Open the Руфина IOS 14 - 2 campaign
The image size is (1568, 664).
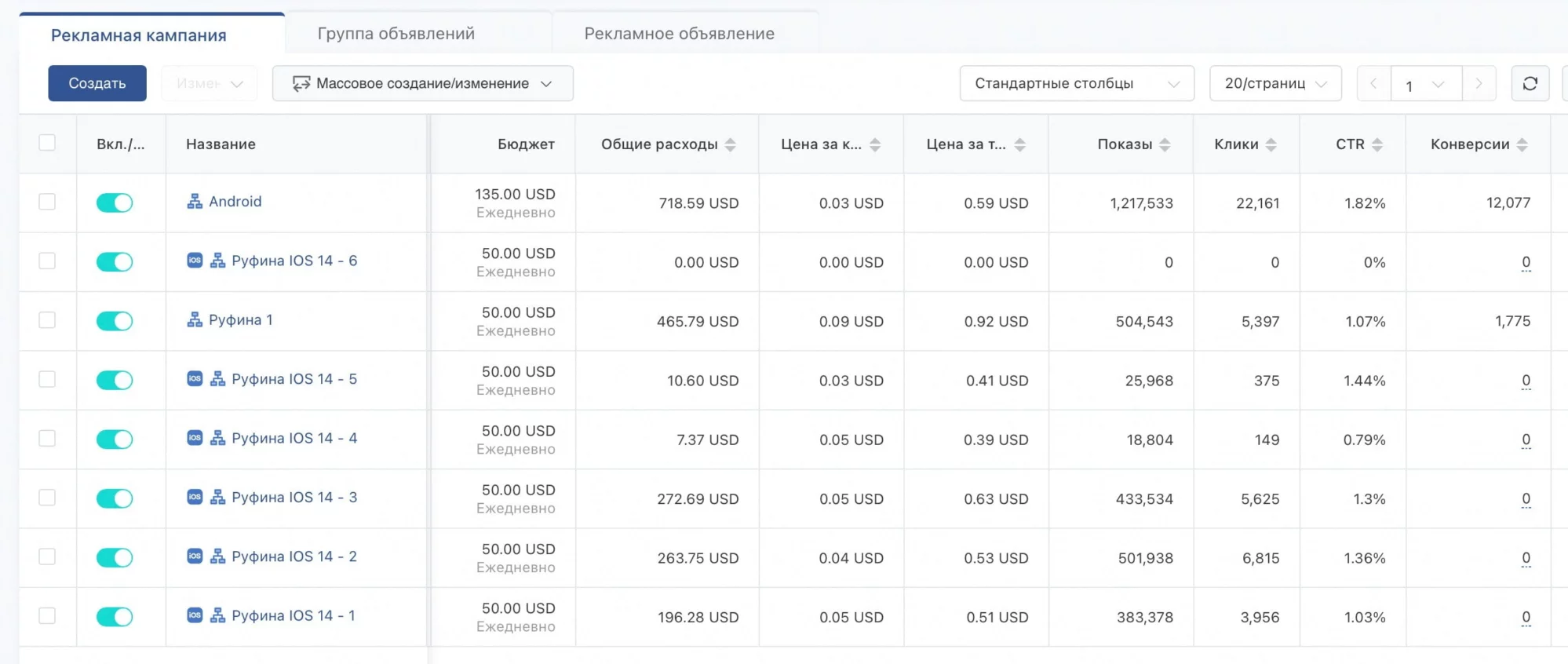click(294, 556)
